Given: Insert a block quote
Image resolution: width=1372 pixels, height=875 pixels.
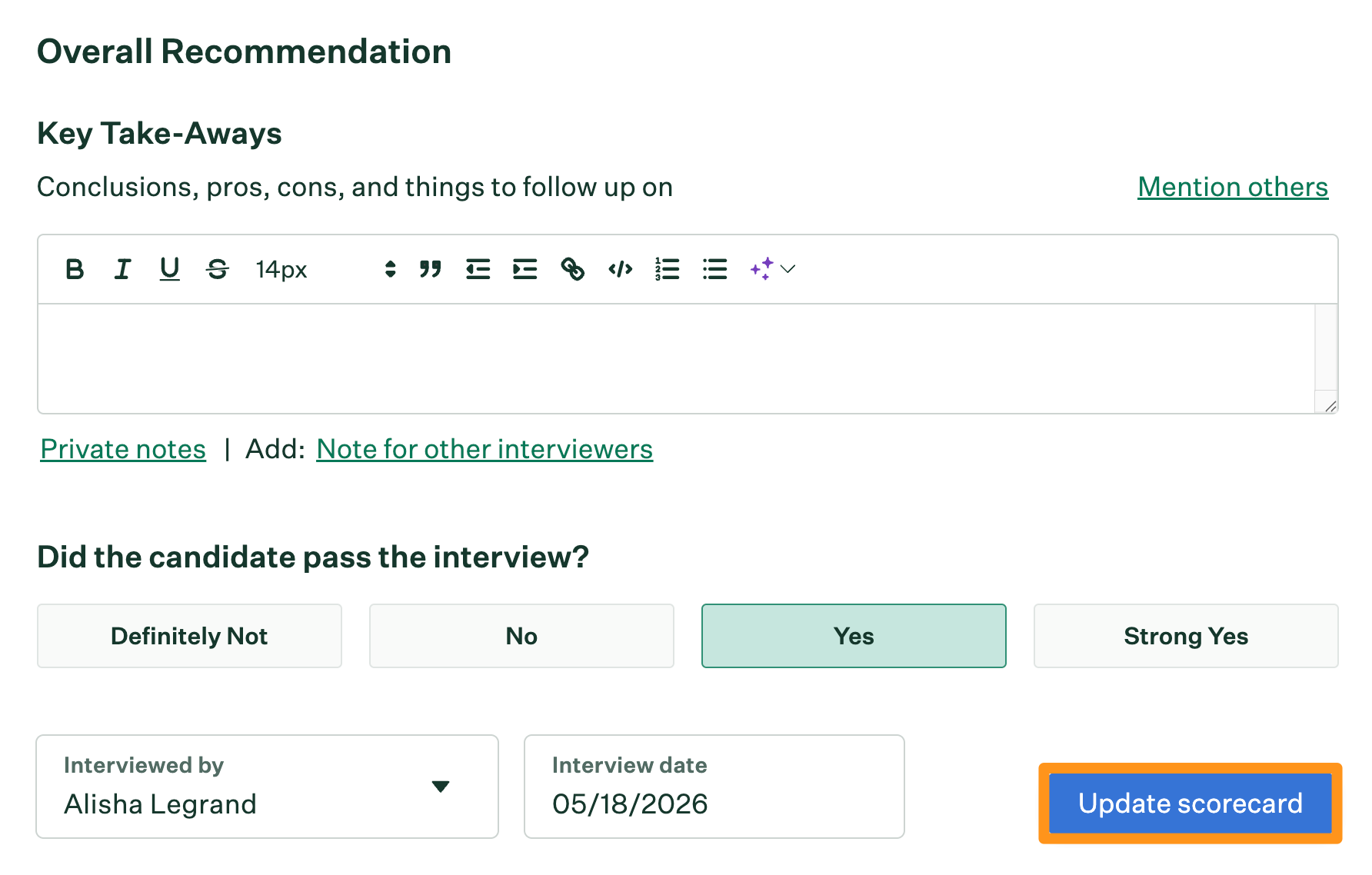Looking at the screenshot, I should click(431, 269).
